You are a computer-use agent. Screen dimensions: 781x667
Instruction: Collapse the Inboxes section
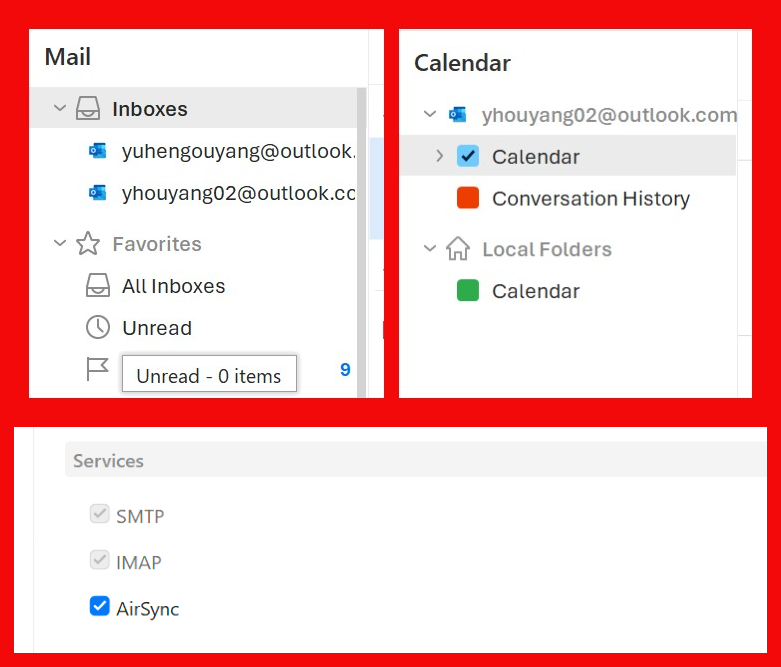(x=59, y=109)
